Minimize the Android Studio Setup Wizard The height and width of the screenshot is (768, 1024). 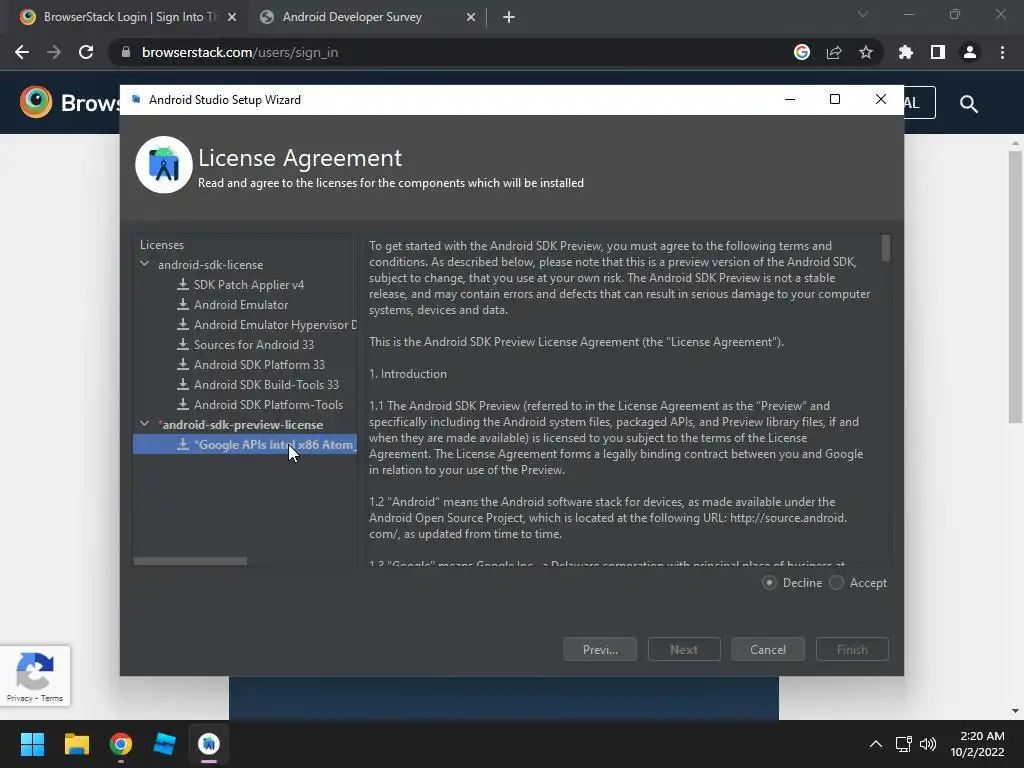(790, 99)
